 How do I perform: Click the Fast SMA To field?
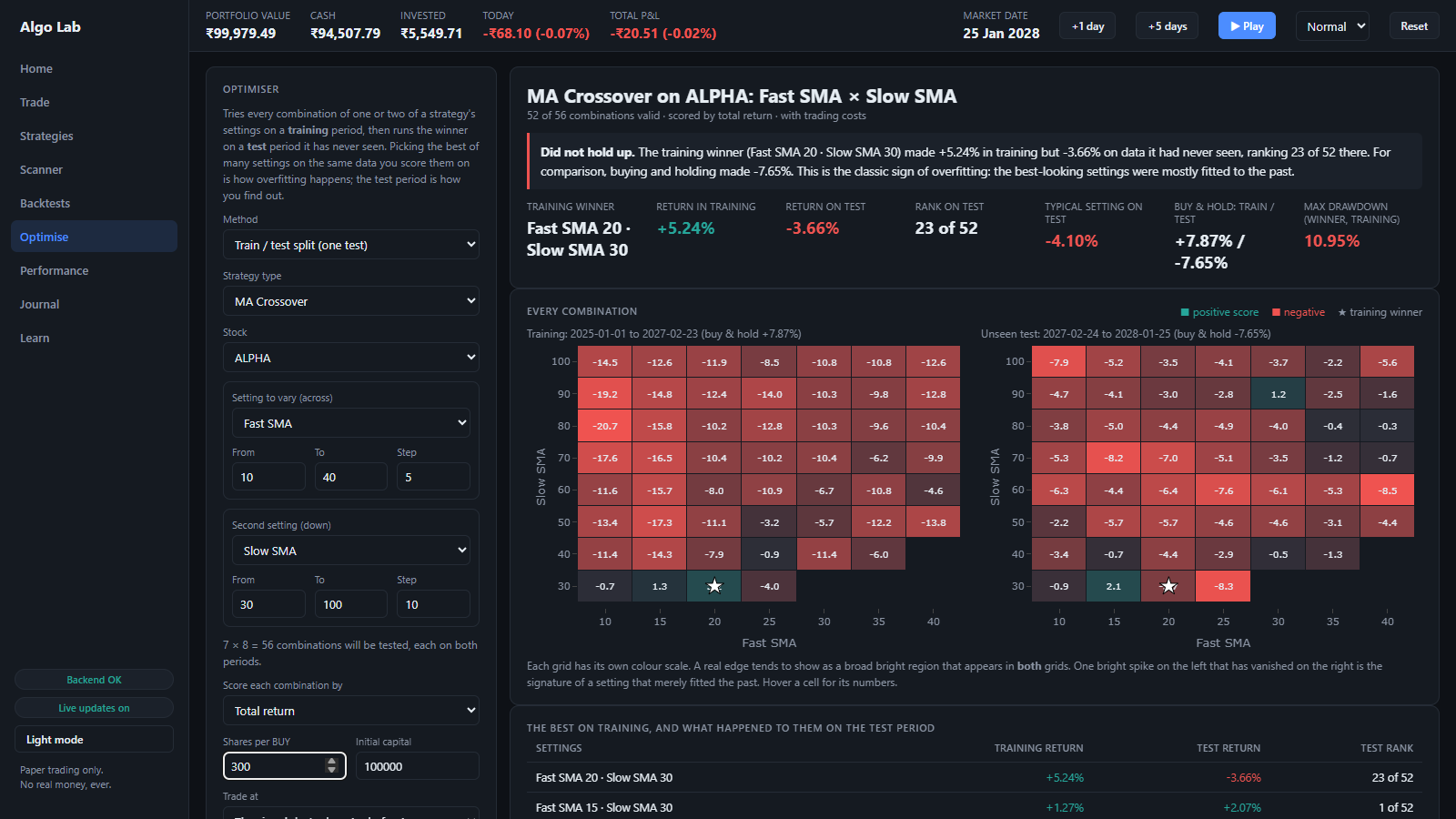[350, 477]
